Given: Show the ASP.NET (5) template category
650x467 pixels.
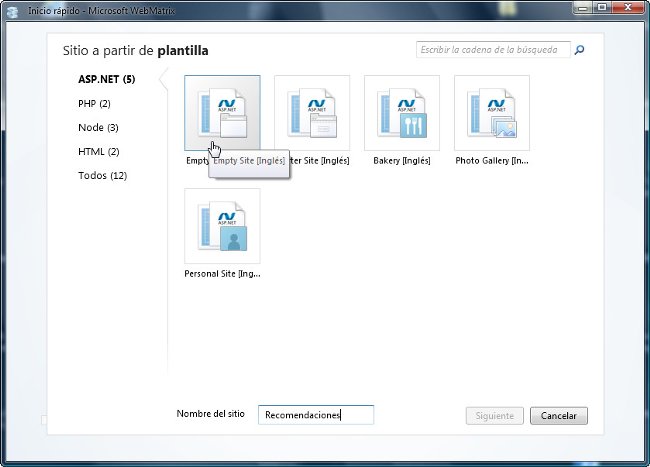Looking at the screenshot, I should pyautogui.click(x=106, y=79).
